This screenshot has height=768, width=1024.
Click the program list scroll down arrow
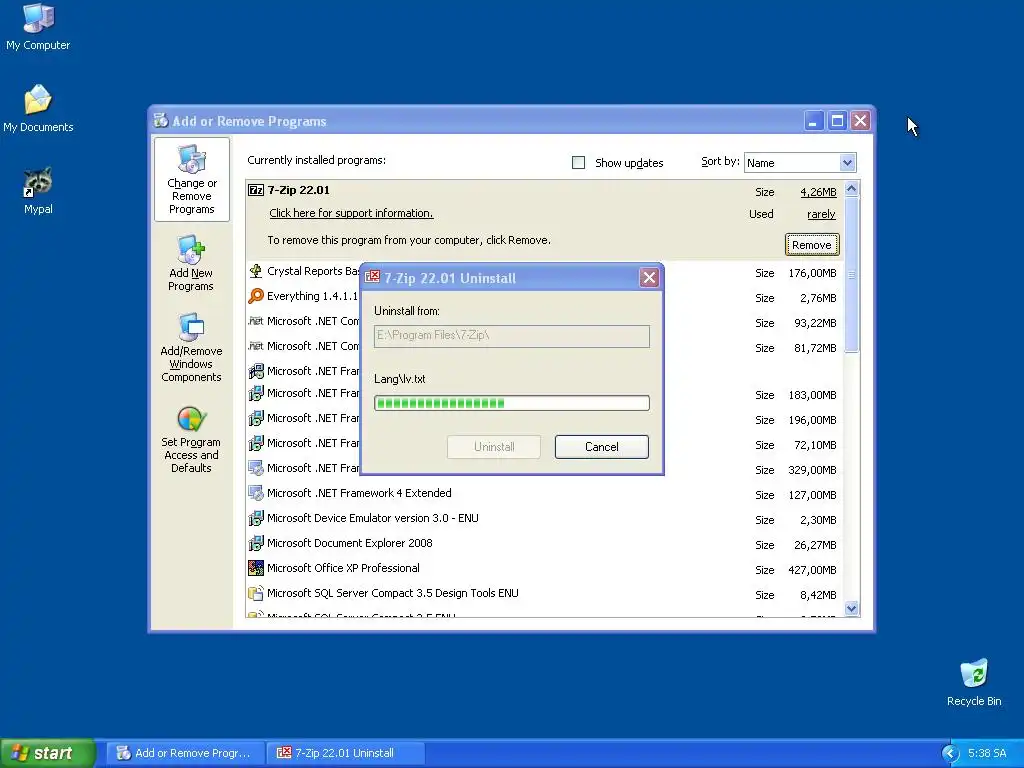coord(851,609)
